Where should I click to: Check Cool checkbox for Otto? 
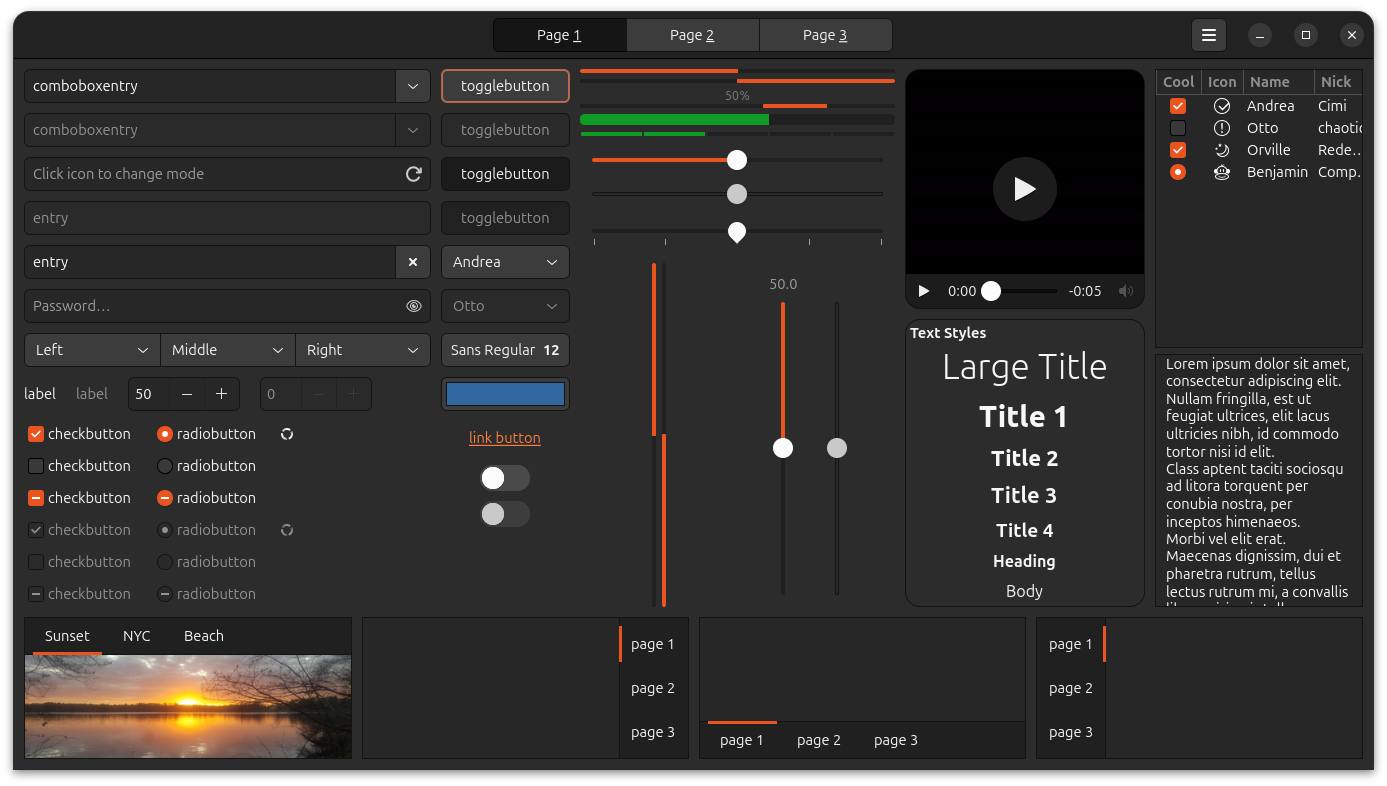[x=1178, y=128]
